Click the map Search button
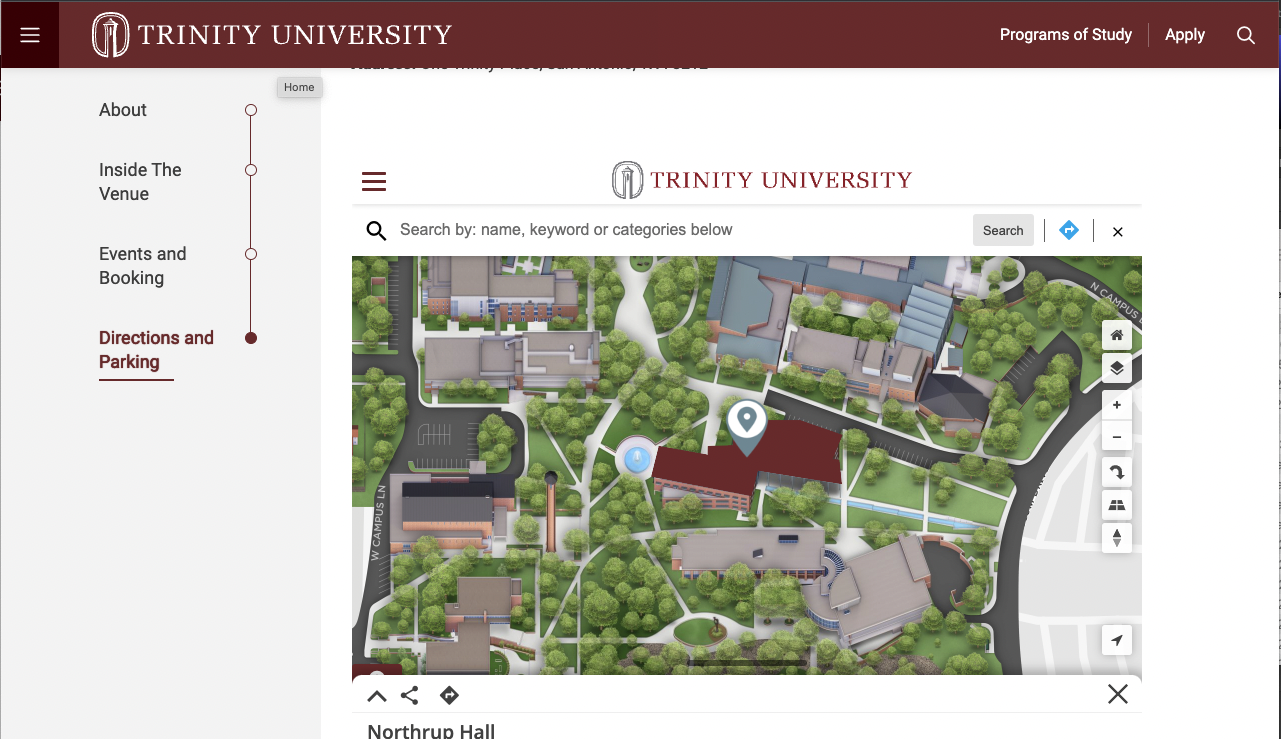 pyautogui.click(x=1003, y=230)
